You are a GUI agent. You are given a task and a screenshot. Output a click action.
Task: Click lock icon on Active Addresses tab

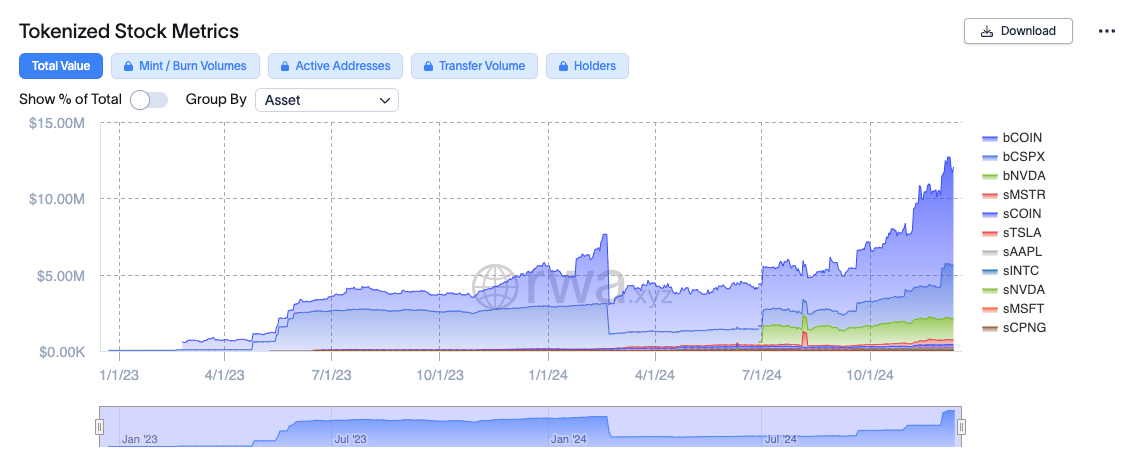284,66
